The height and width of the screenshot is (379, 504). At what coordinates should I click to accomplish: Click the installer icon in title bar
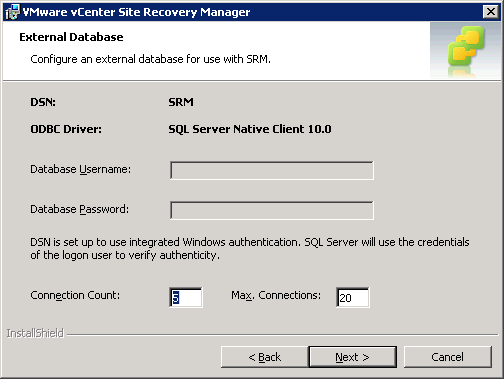[x=12, y=12]
